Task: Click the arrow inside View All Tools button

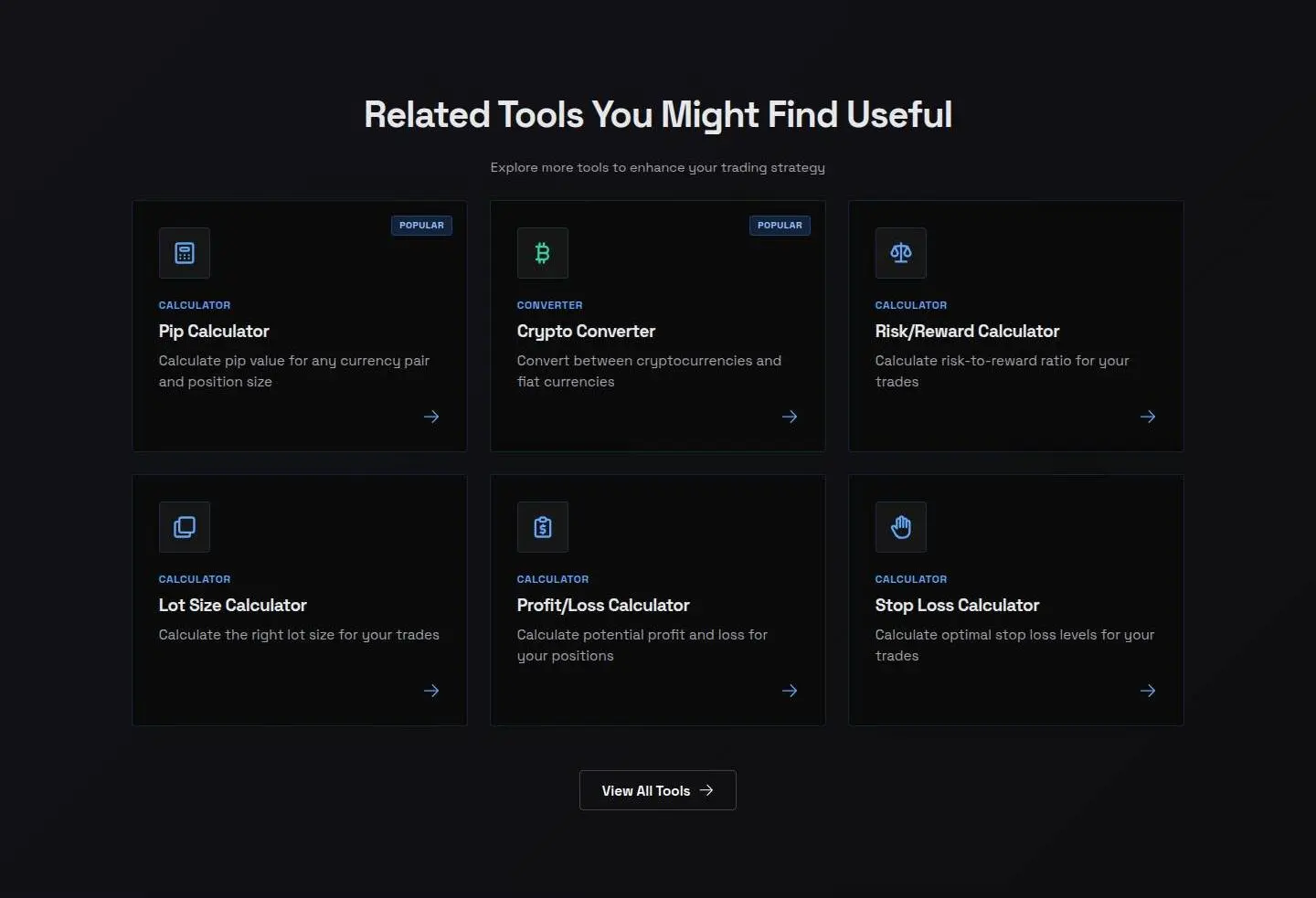Action: [706, 790]
